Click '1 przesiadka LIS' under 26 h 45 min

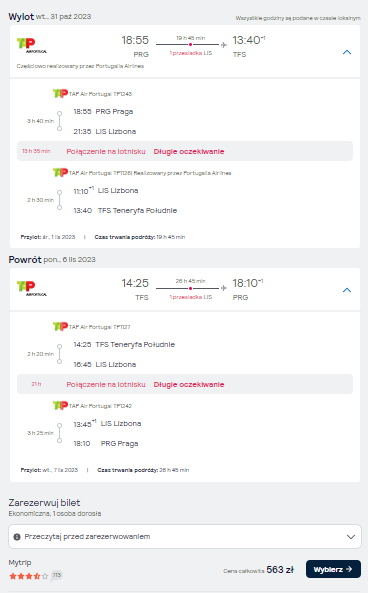coord(191,297)
